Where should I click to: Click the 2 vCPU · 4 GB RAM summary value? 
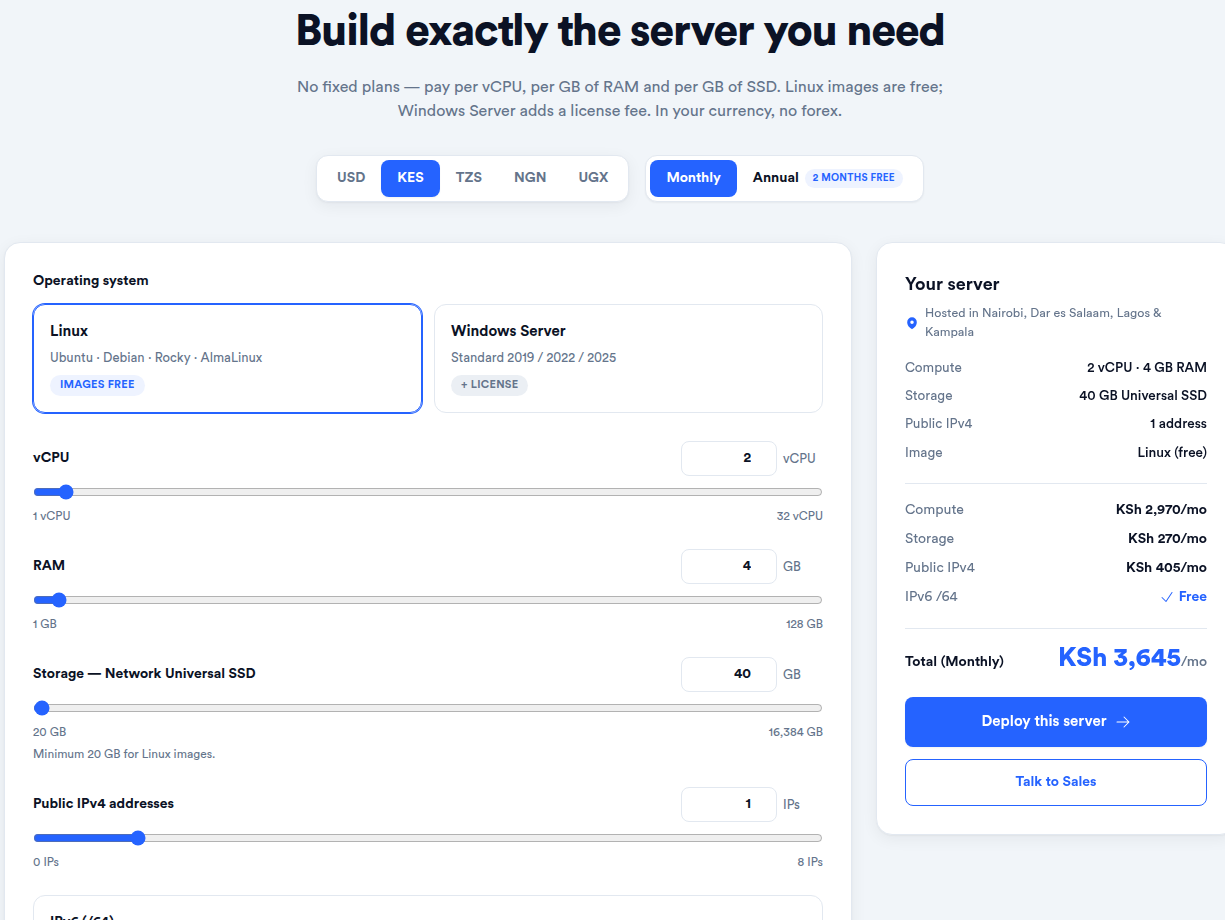point(1147,368)
